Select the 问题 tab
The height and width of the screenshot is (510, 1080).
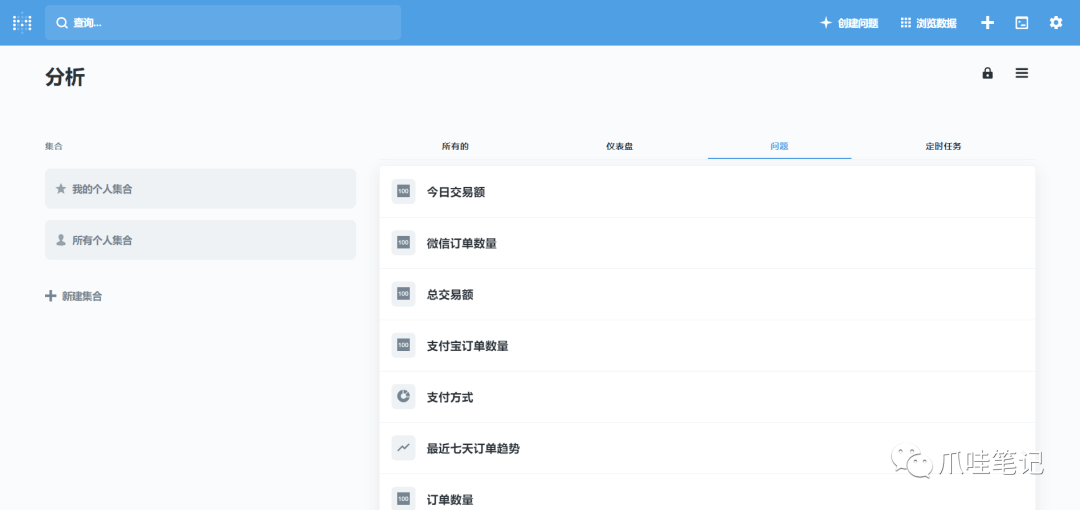pyautogui.click(x=780, y=146)
